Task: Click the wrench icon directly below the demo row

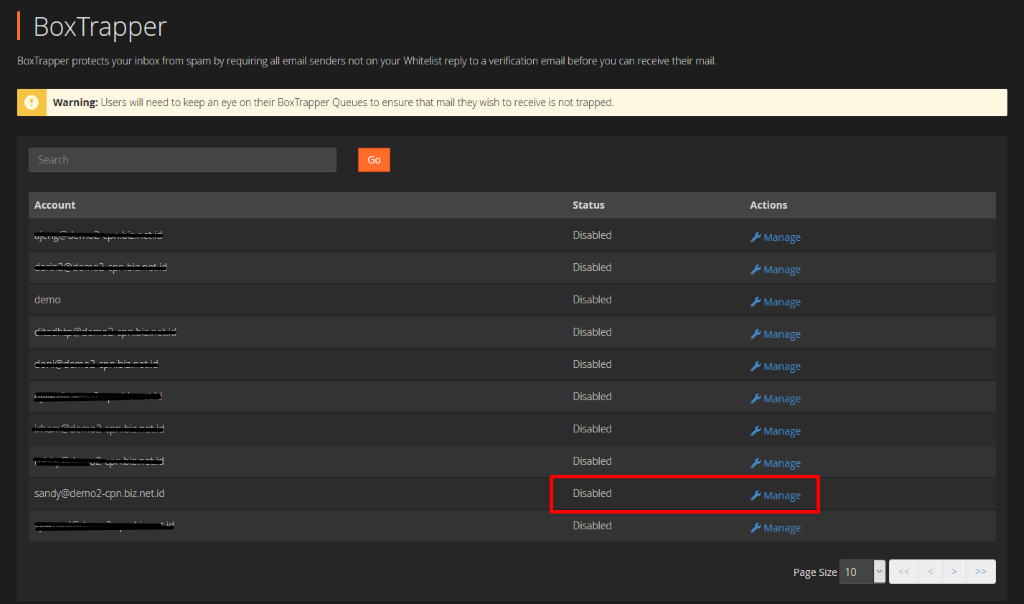Action: [758, 333]
